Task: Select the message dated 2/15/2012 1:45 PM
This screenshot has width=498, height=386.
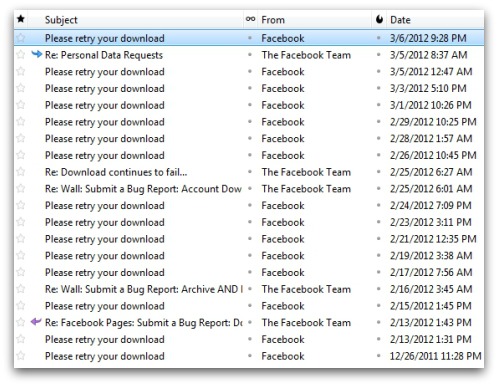Action: click(x=249, y=306)
